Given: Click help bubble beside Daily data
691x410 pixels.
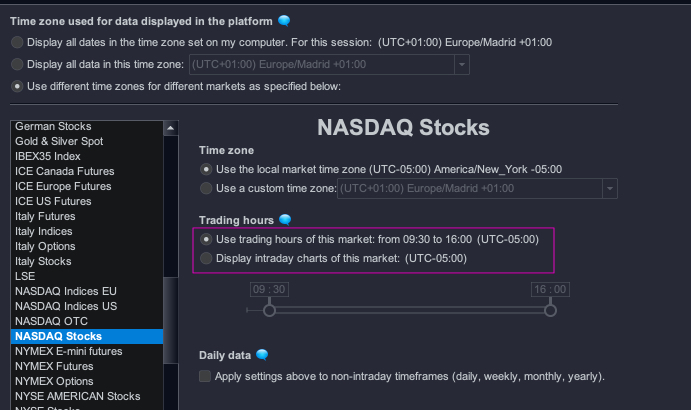Looking at the screenshot, I should [x=262, y=355].
